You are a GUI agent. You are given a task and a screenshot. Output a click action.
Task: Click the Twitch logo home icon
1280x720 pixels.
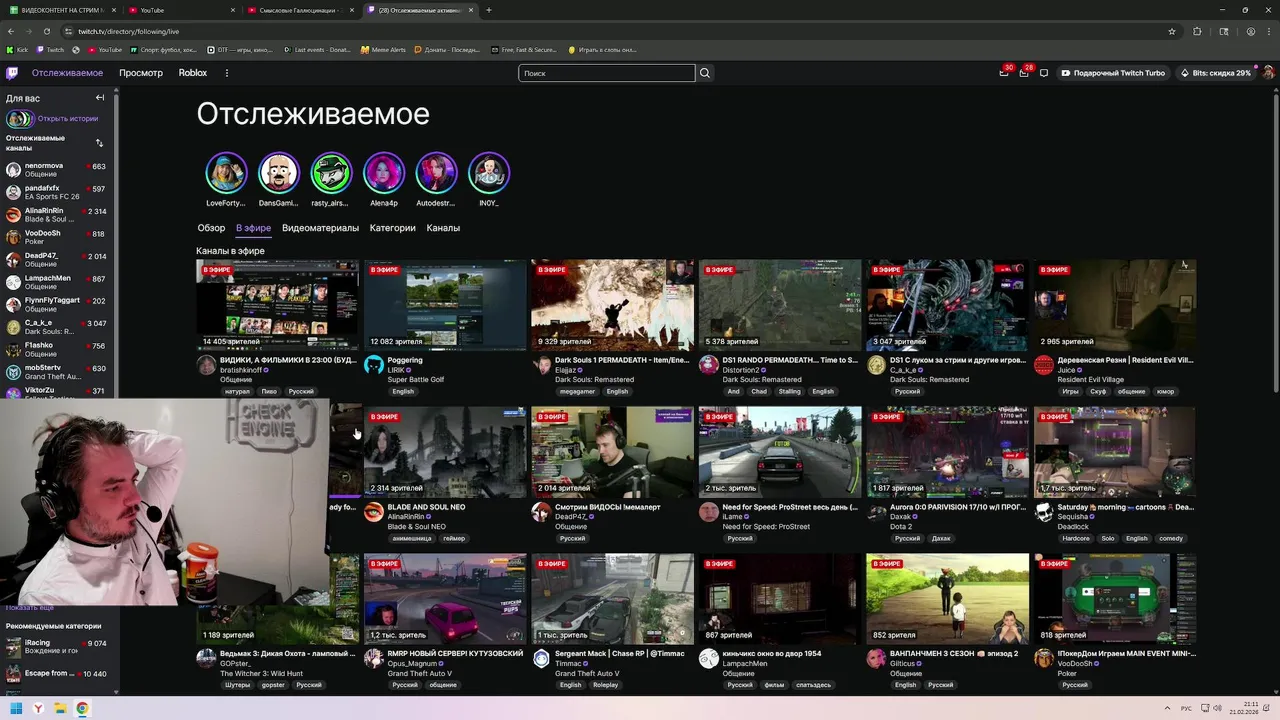tap(12, 73)
